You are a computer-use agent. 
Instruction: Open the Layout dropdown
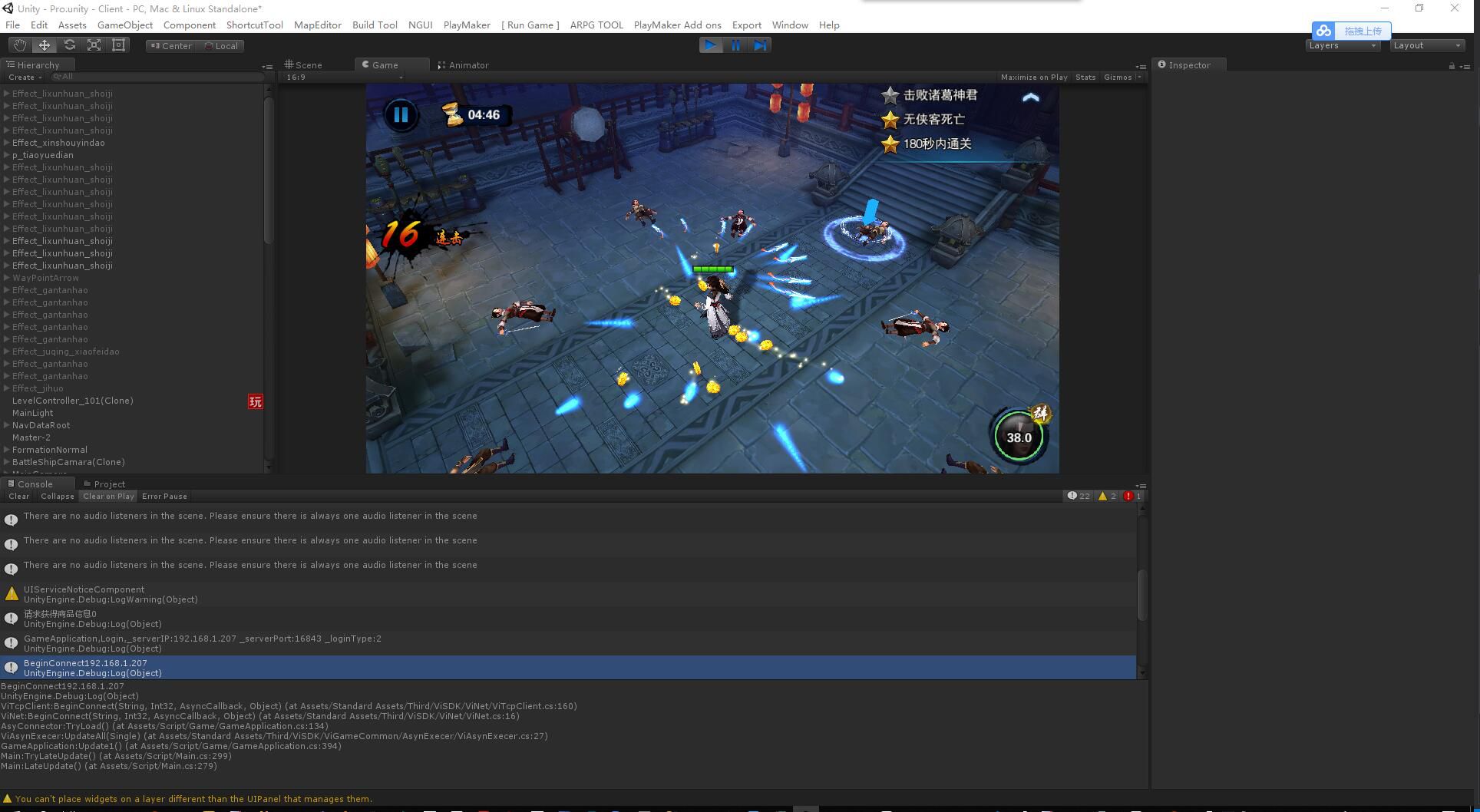point(1427,45)
